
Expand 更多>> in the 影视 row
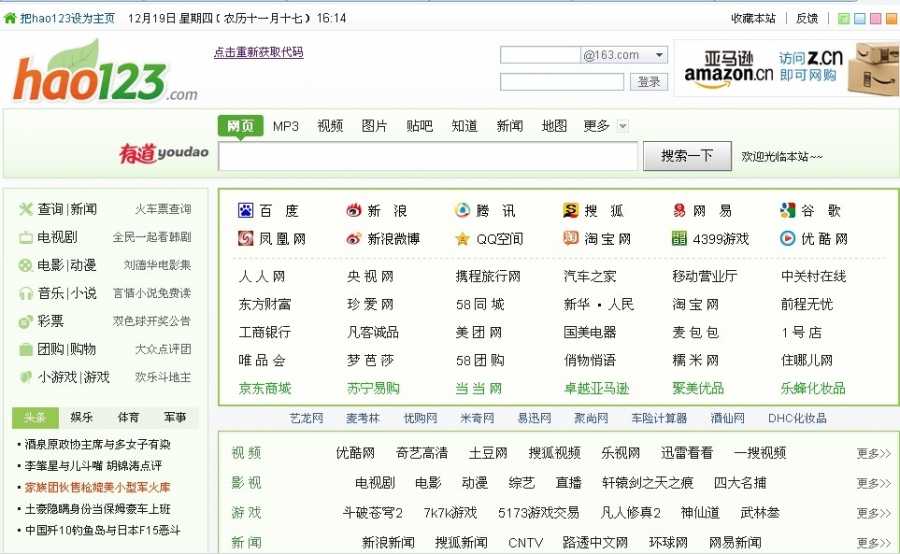pyautogui.click(x=874, y=483)
